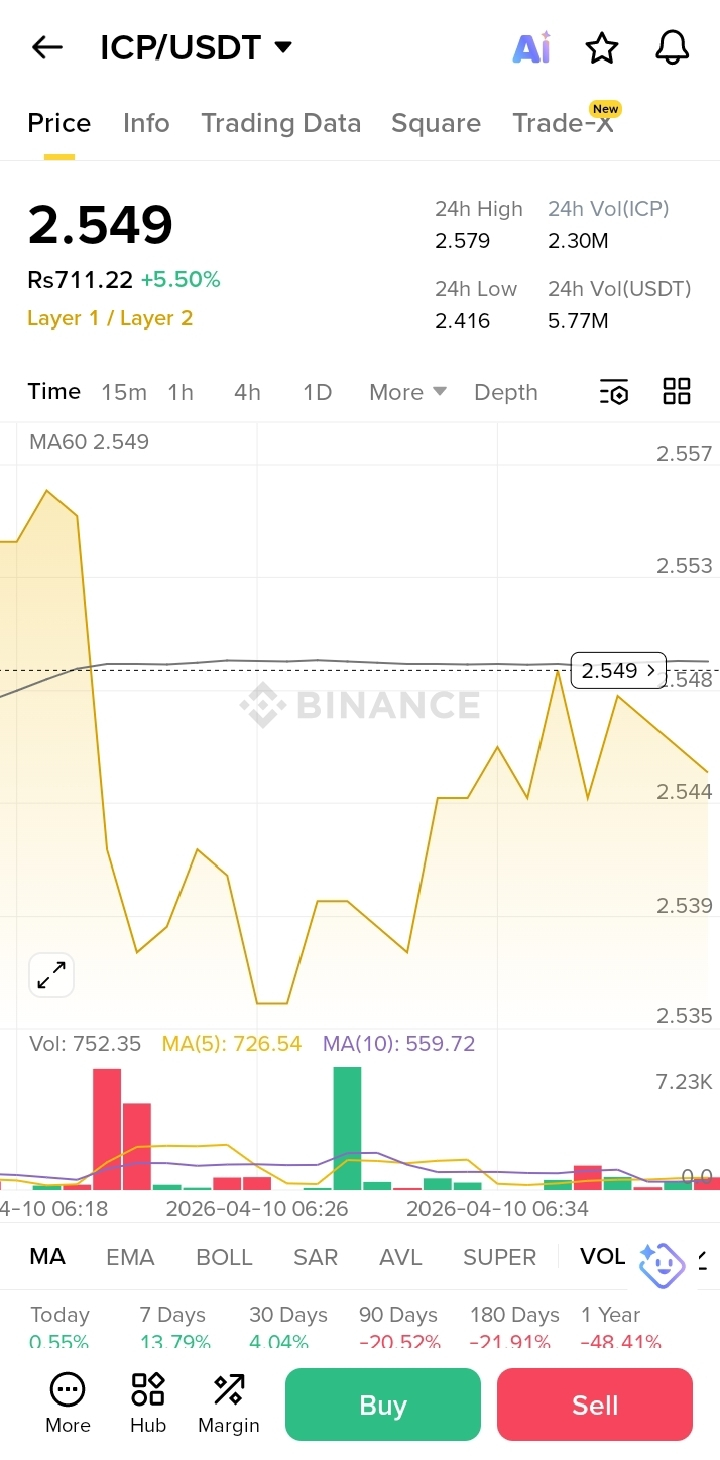Expand the current price 2.549 label
This screenshot has width=720, height=1460.
point(618,670)
